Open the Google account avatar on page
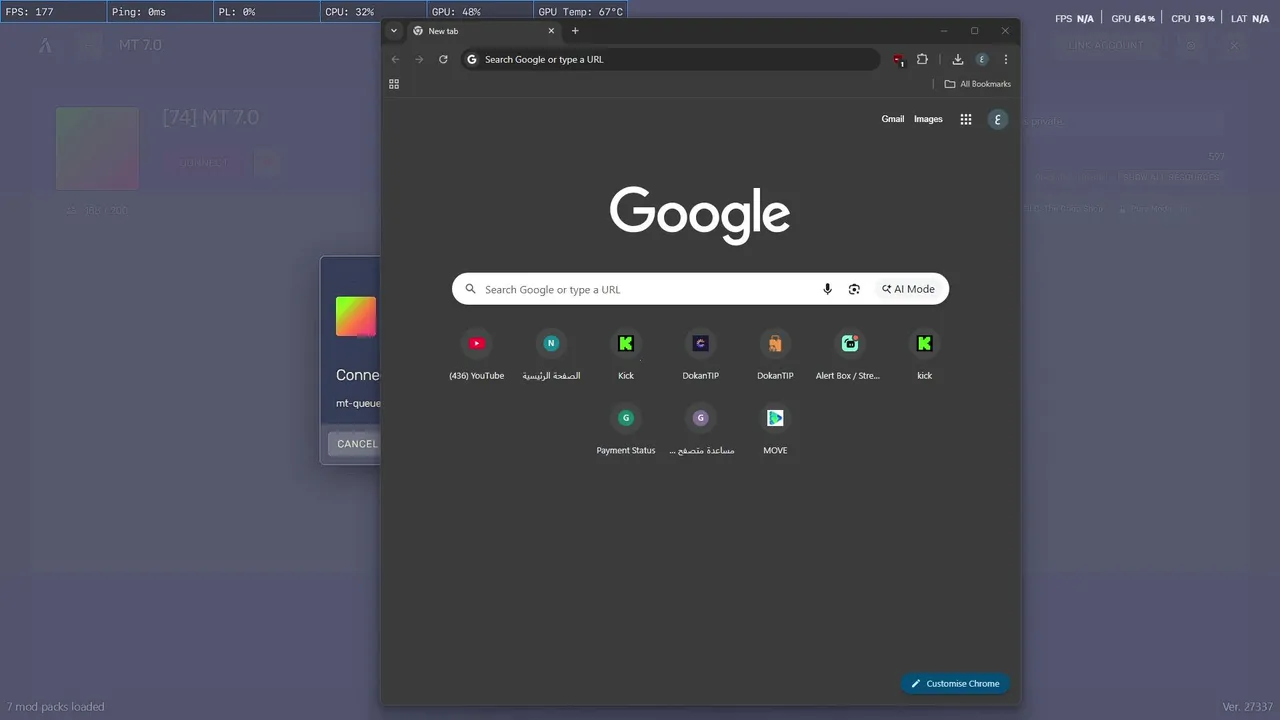 [x=997, y=119]
